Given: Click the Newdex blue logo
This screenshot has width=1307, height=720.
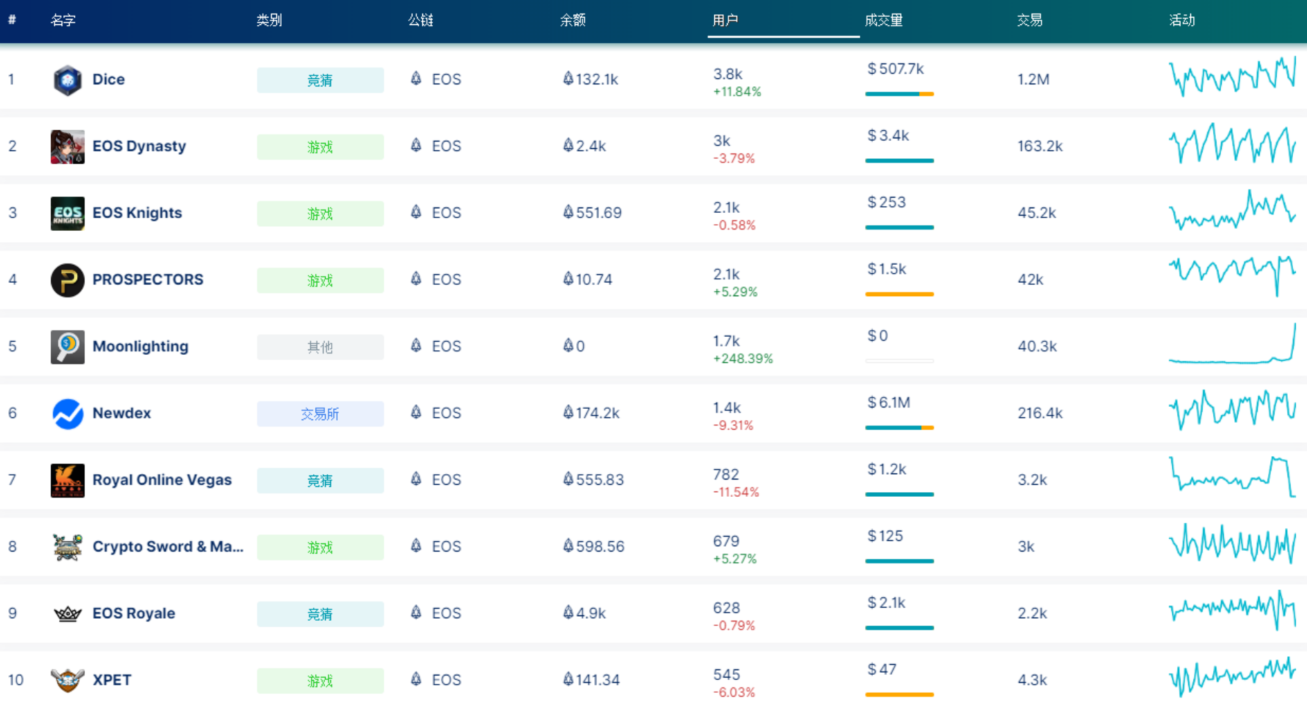Looking at the screenshot, I should coord(67,414).
